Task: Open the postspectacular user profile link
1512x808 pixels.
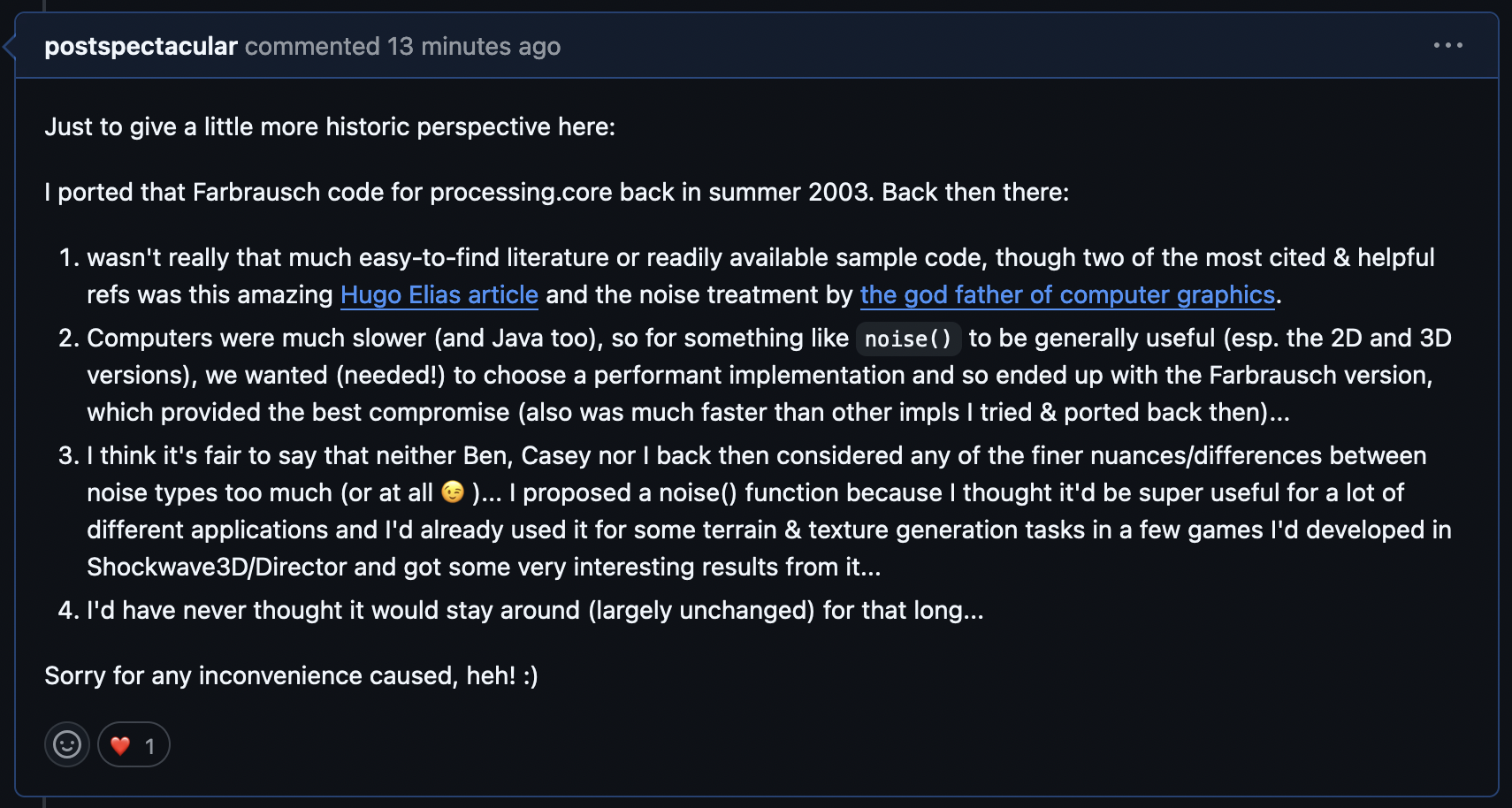Action: click(x=141, y=46)
